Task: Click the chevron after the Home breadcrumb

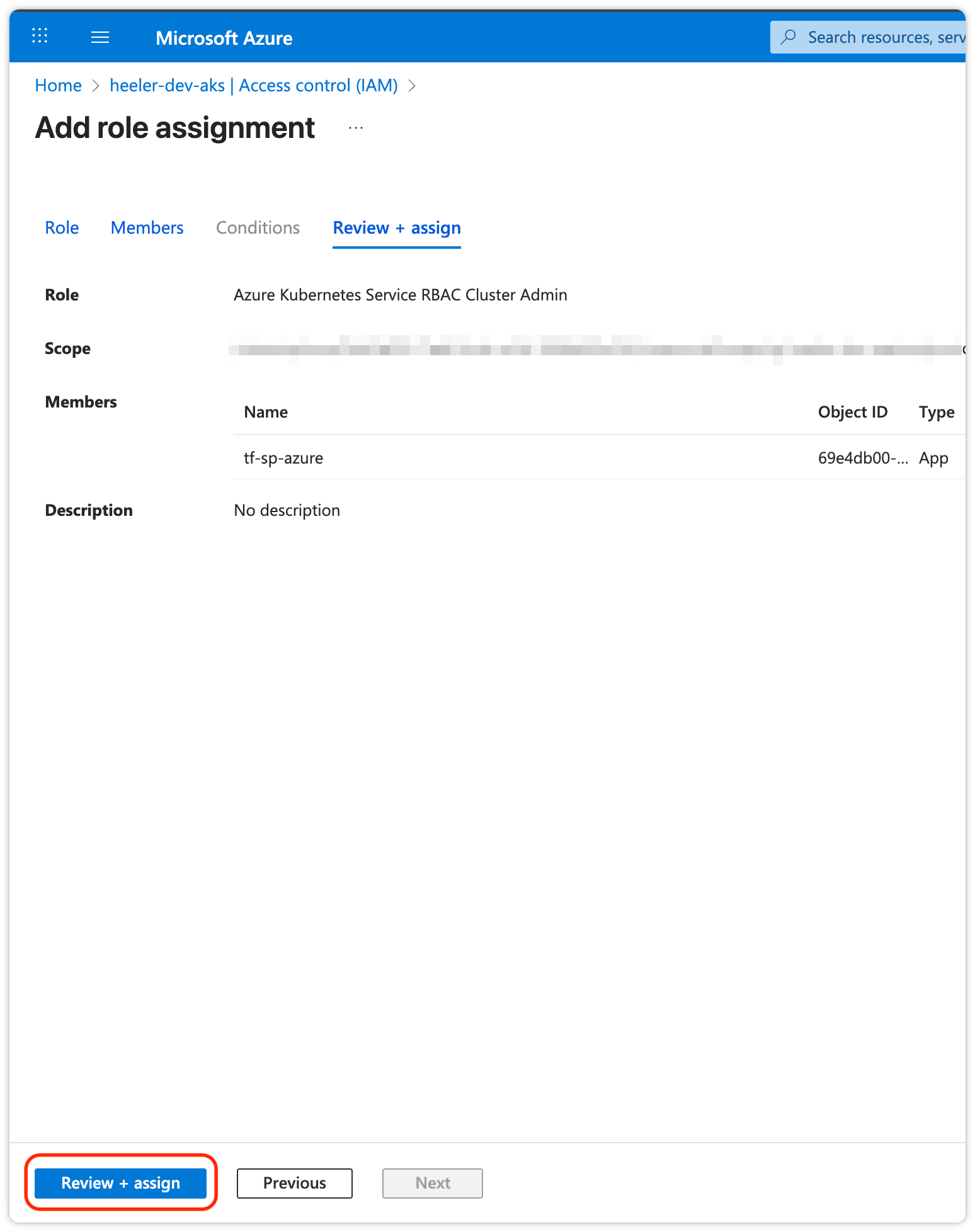Action: click(96, 86)
